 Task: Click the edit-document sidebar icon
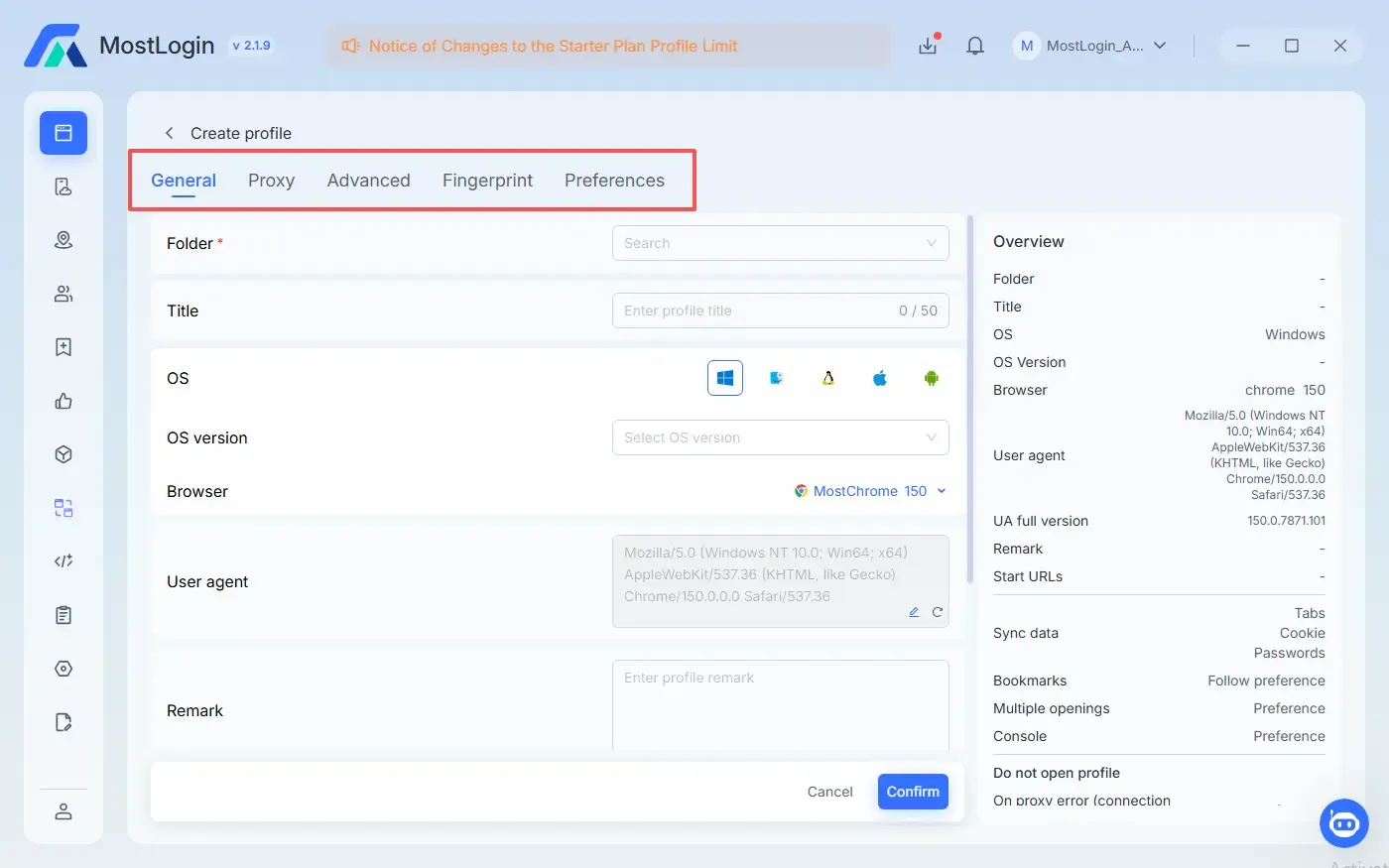click(x=63, y=722)
